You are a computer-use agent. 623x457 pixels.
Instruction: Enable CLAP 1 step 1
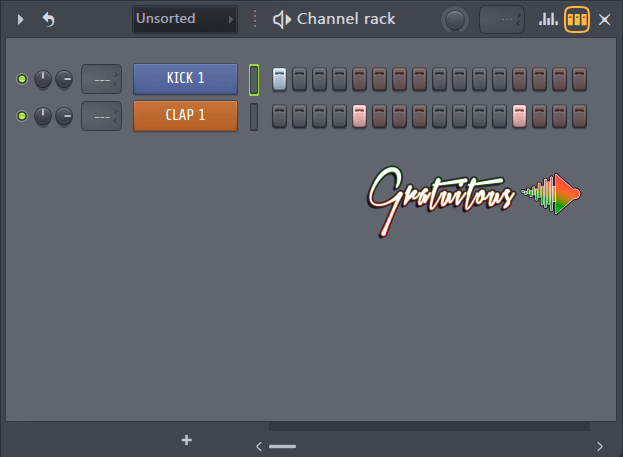(279, 116)
